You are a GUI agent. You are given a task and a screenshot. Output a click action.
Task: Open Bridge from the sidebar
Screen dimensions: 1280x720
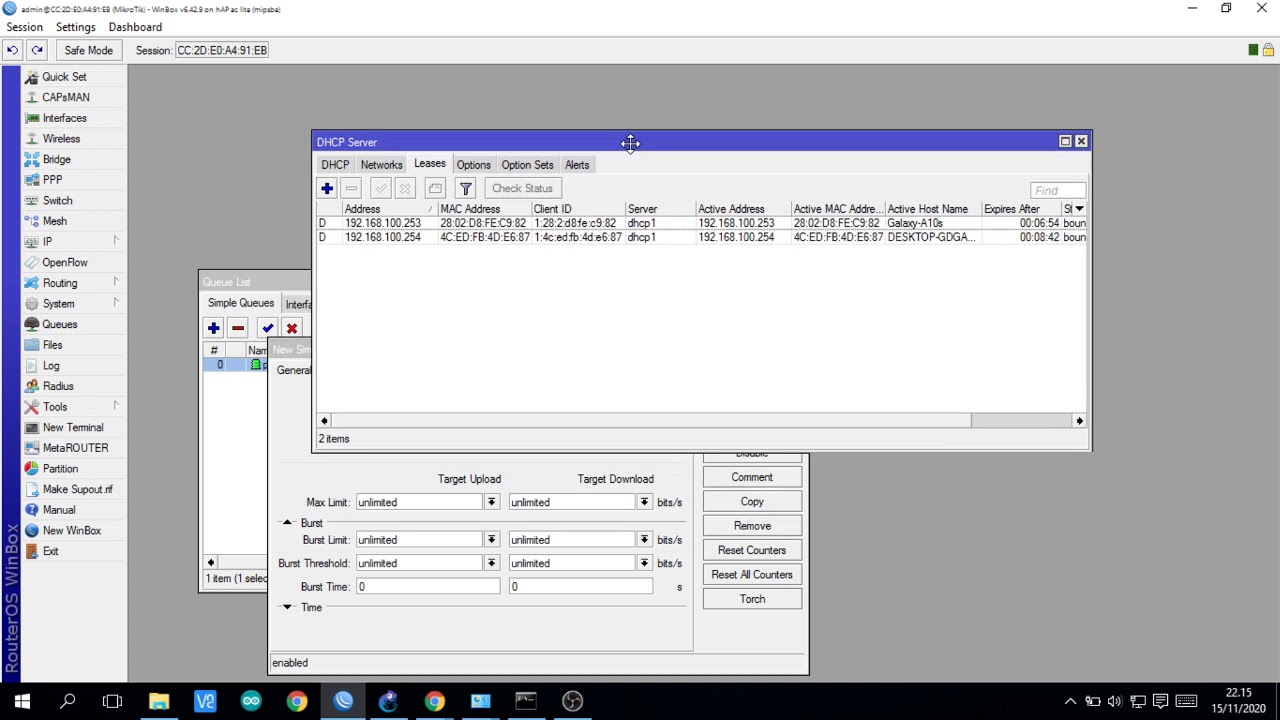[x=56, y=159]
